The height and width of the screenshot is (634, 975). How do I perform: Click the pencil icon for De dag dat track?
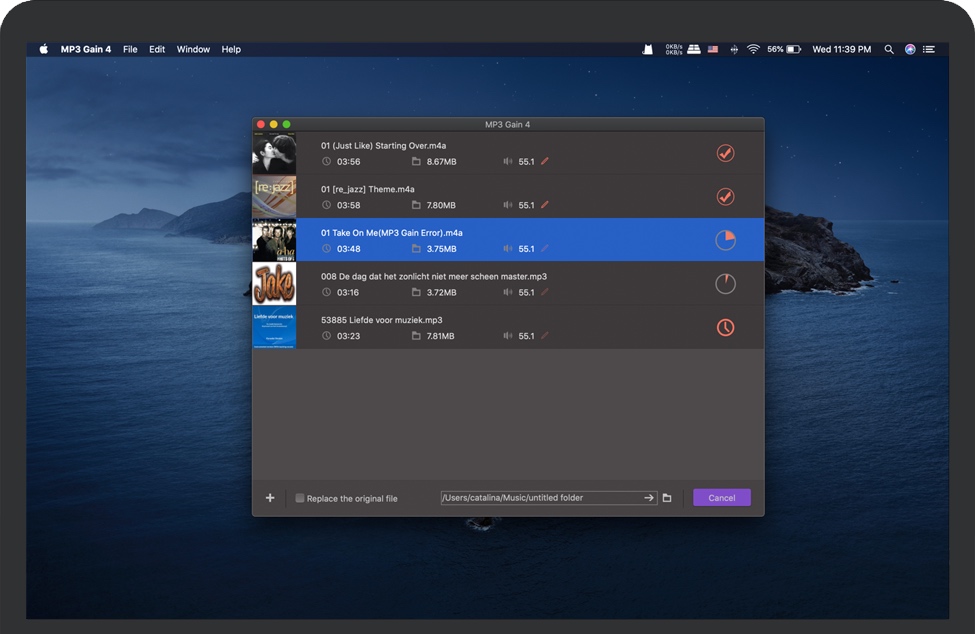(x=545, y=292)
